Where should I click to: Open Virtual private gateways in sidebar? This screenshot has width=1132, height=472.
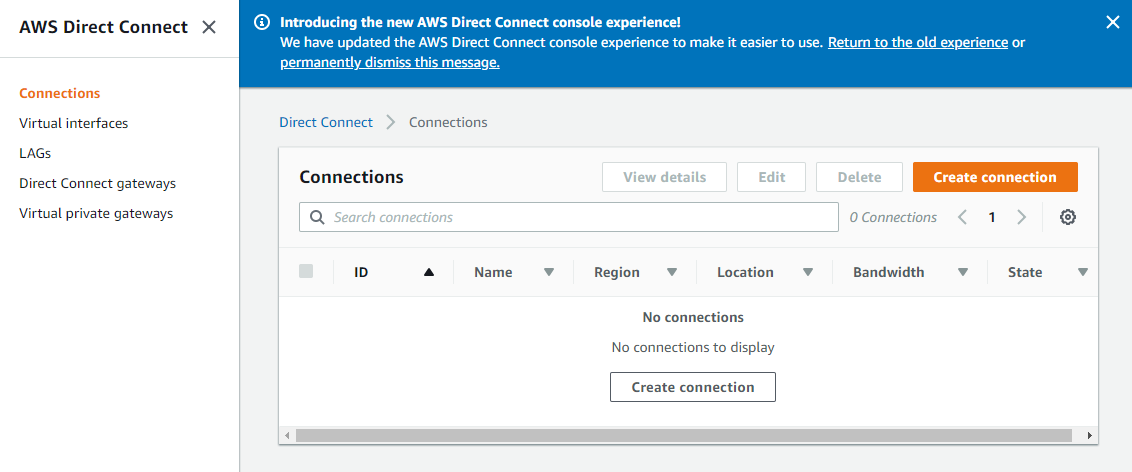(x=96, y=214)
